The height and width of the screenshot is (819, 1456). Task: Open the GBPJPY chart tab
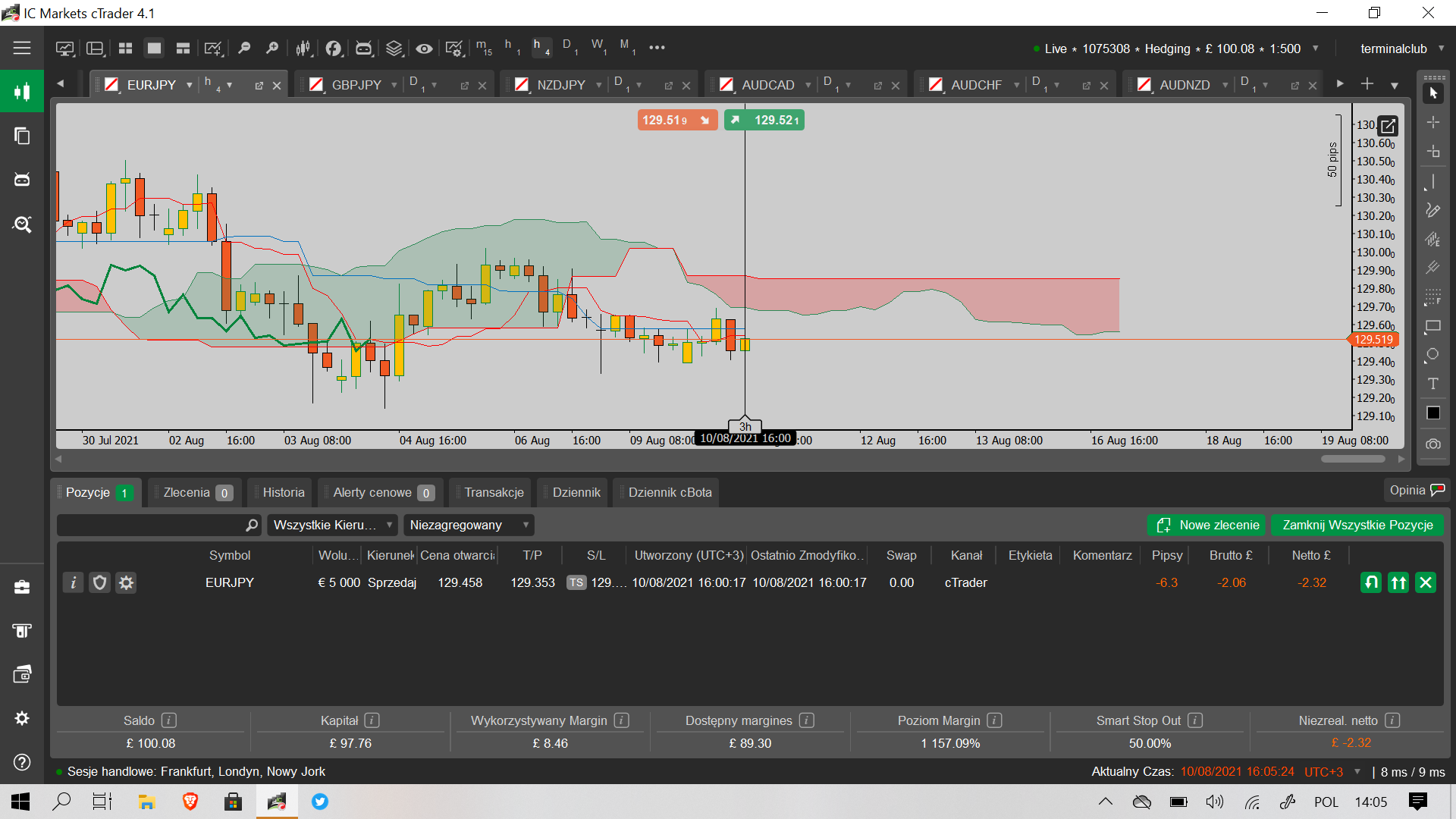click(x=356, y=85)
